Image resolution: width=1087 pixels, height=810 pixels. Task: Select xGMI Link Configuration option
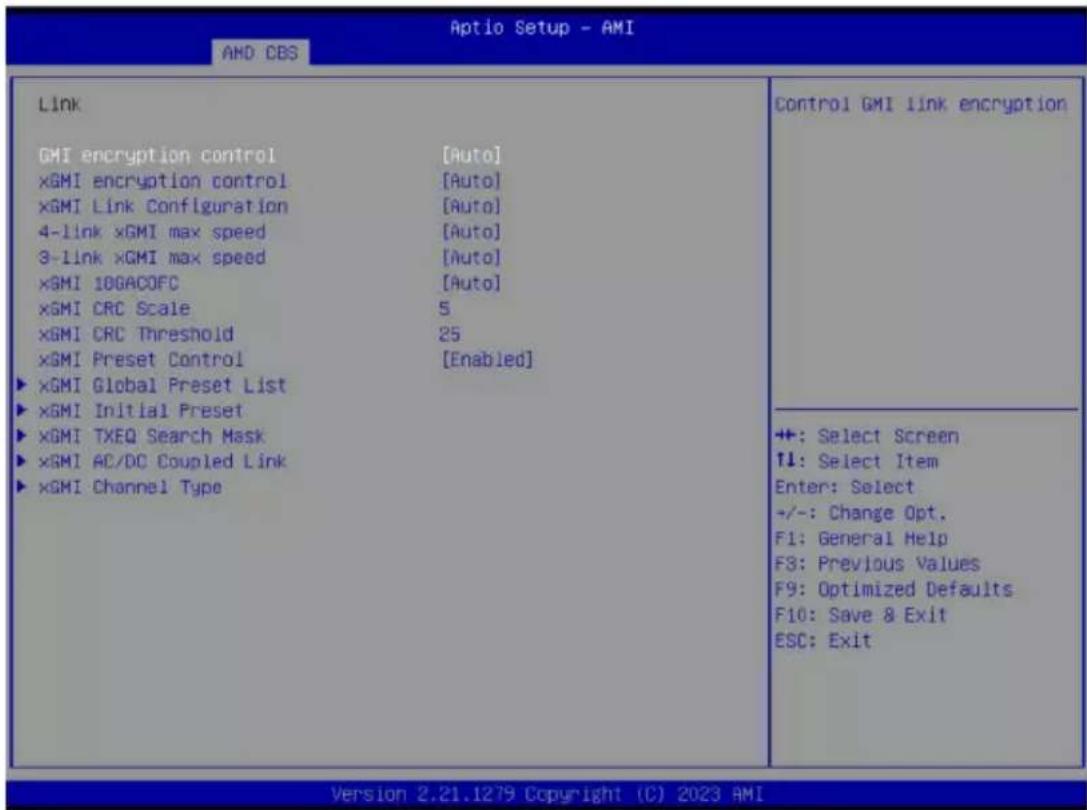[163, 206]
